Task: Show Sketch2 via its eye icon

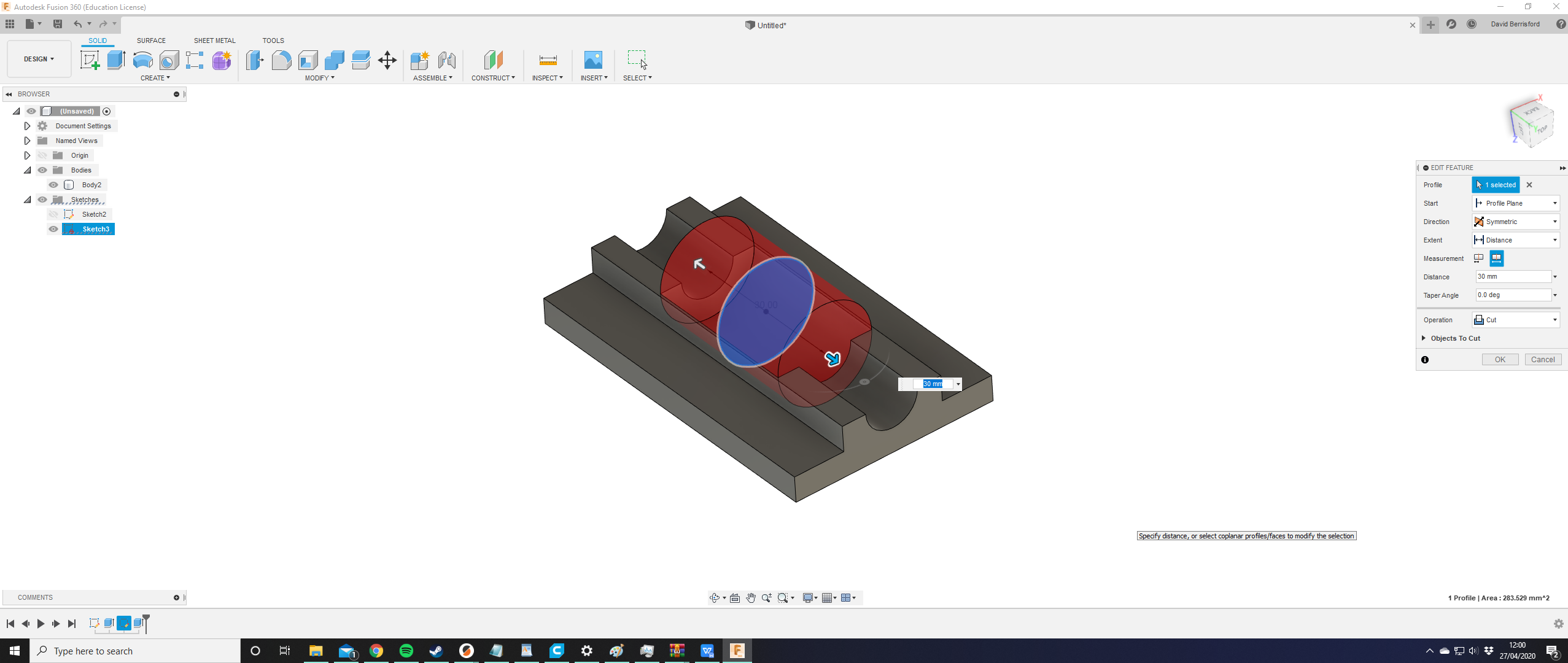Action: coord(53,214)
